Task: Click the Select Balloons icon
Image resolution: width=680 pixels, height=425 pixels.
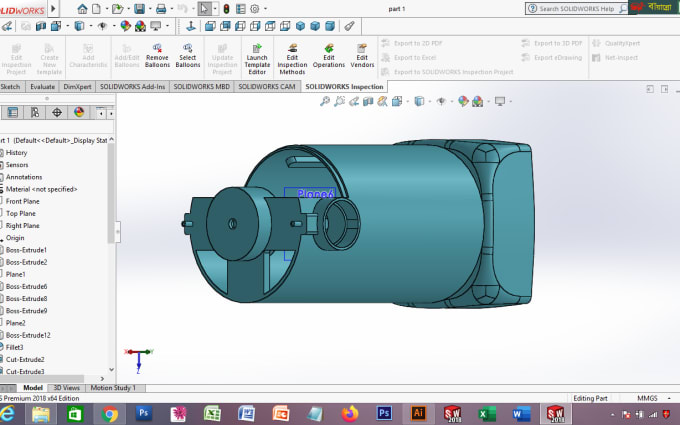Action: (188, 55)
